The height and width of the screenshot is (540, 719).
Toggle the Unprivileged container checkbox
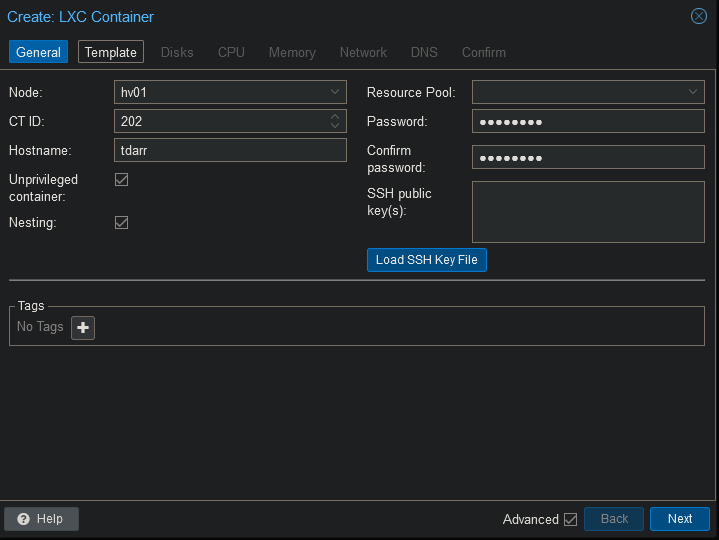click(122, 180)
